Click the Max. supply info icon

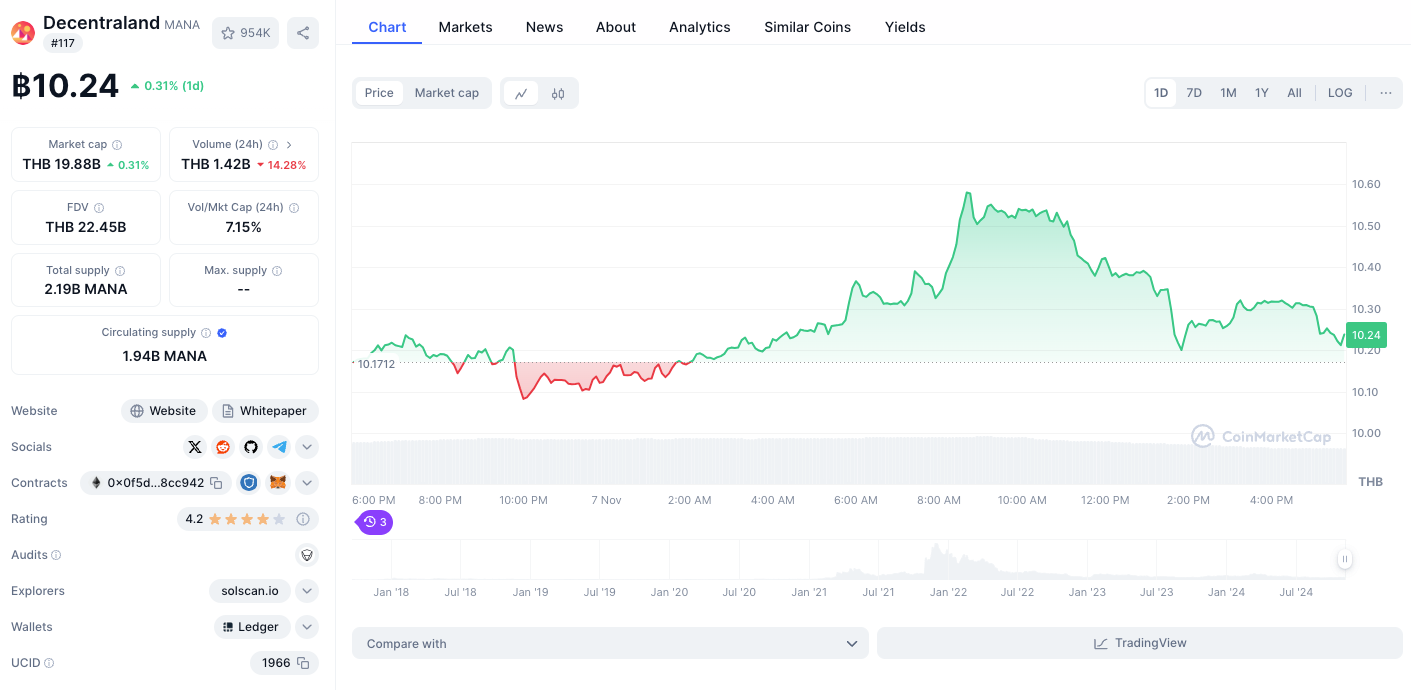click(277, 271)
